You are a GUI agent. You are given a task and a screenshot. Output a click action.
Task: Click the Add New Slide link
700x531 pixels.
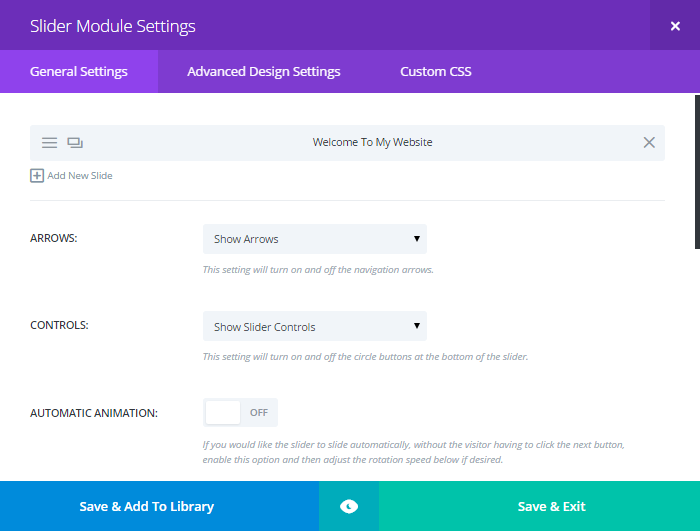point(80,176)
